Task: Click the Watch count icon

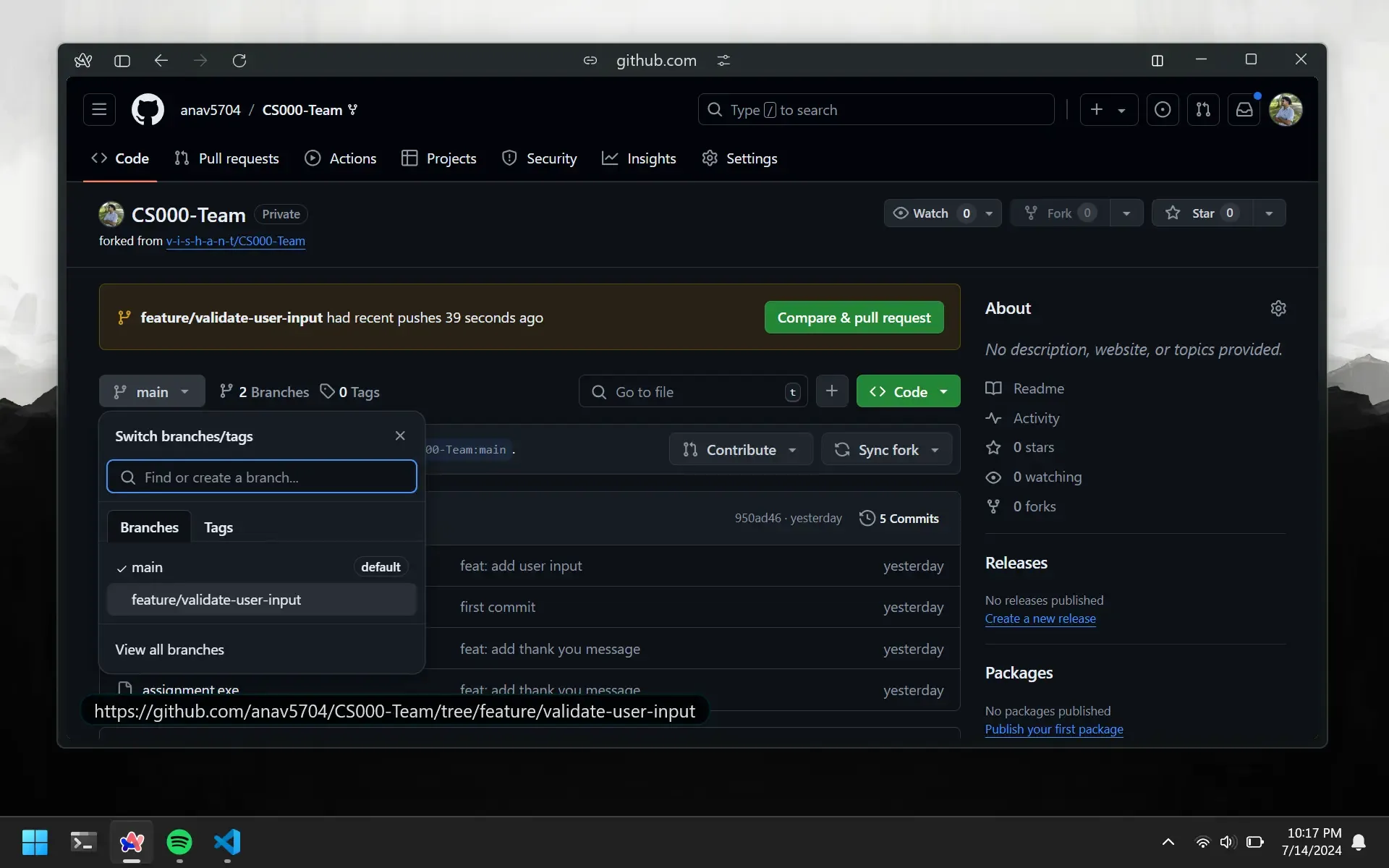Action: pyautogui.click(x=965, y=213)
